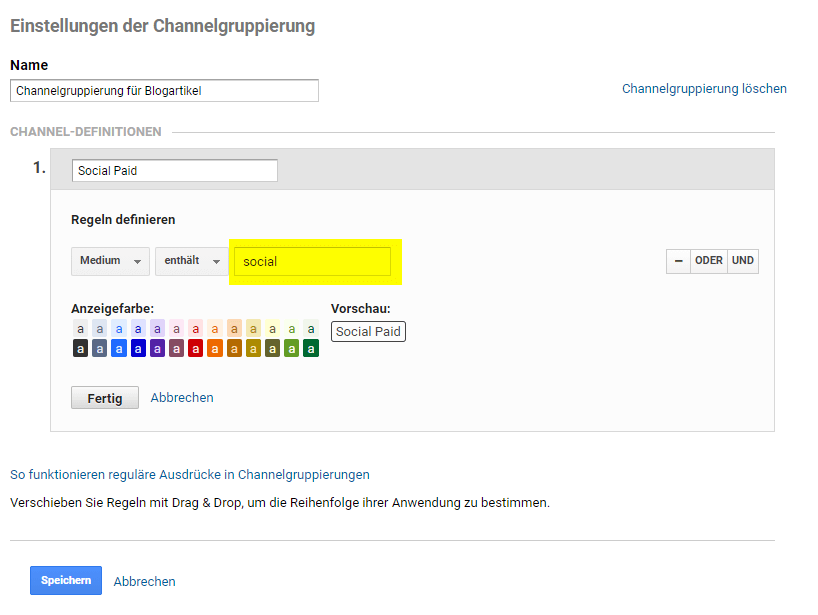This screenshot has height=615, width=818.
Task: Add an UND condition to the rule
Action: [743, 261]
